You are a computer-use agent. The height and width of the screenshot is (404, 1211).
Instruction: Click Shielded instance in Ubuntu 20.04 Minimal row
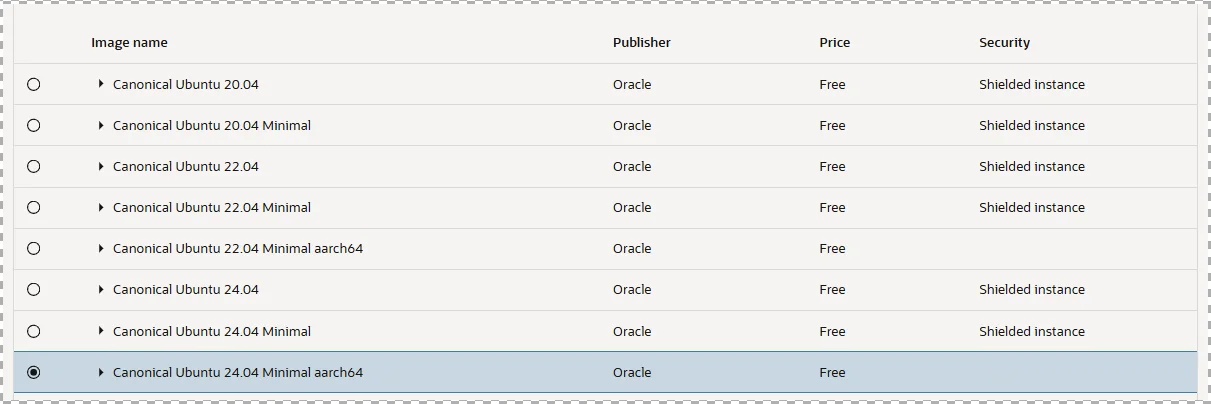click(1032, 126)
